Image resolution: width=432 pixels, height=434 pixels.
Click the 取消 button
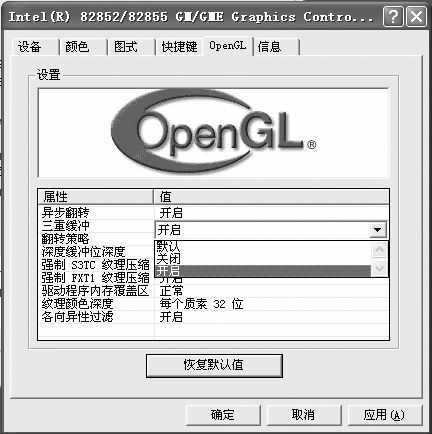303,415
